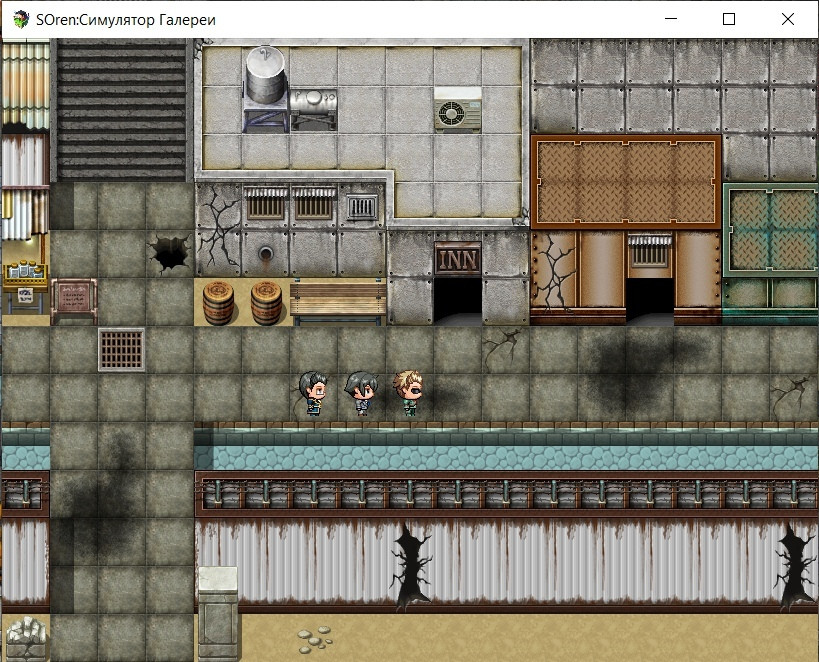Click the right wooden barrel
Screen dimensions: 819x662
(266, 303)
